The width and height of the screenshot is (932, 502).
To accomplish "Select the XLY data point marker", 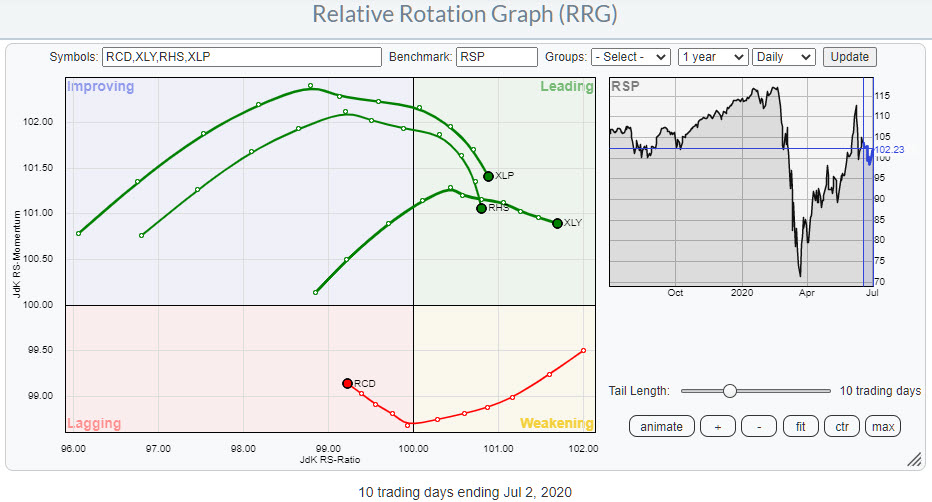I will [557, 223].
